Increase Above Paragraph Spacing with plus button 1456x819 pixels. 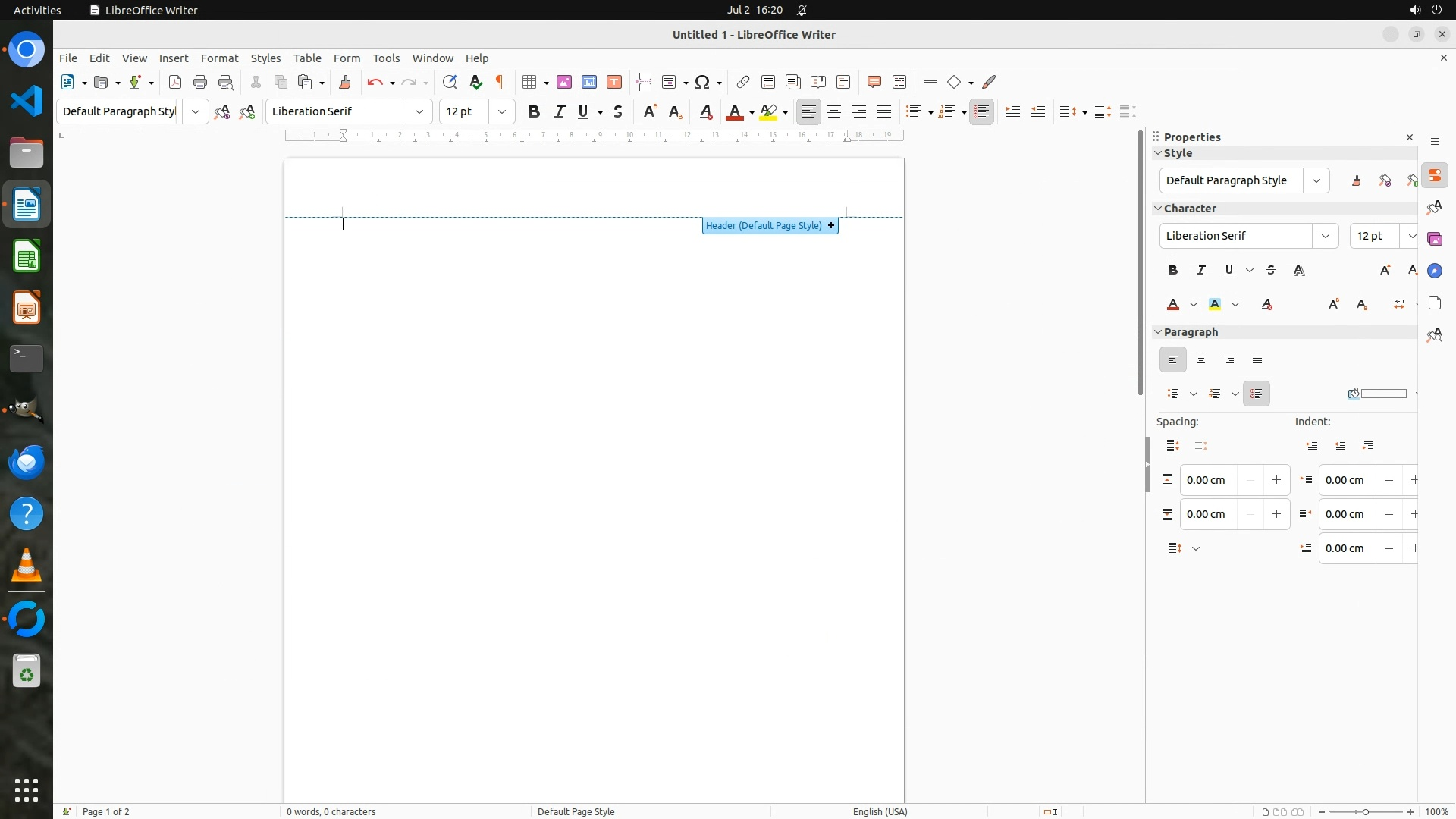pyautogui.click(x=1277, y=480)
